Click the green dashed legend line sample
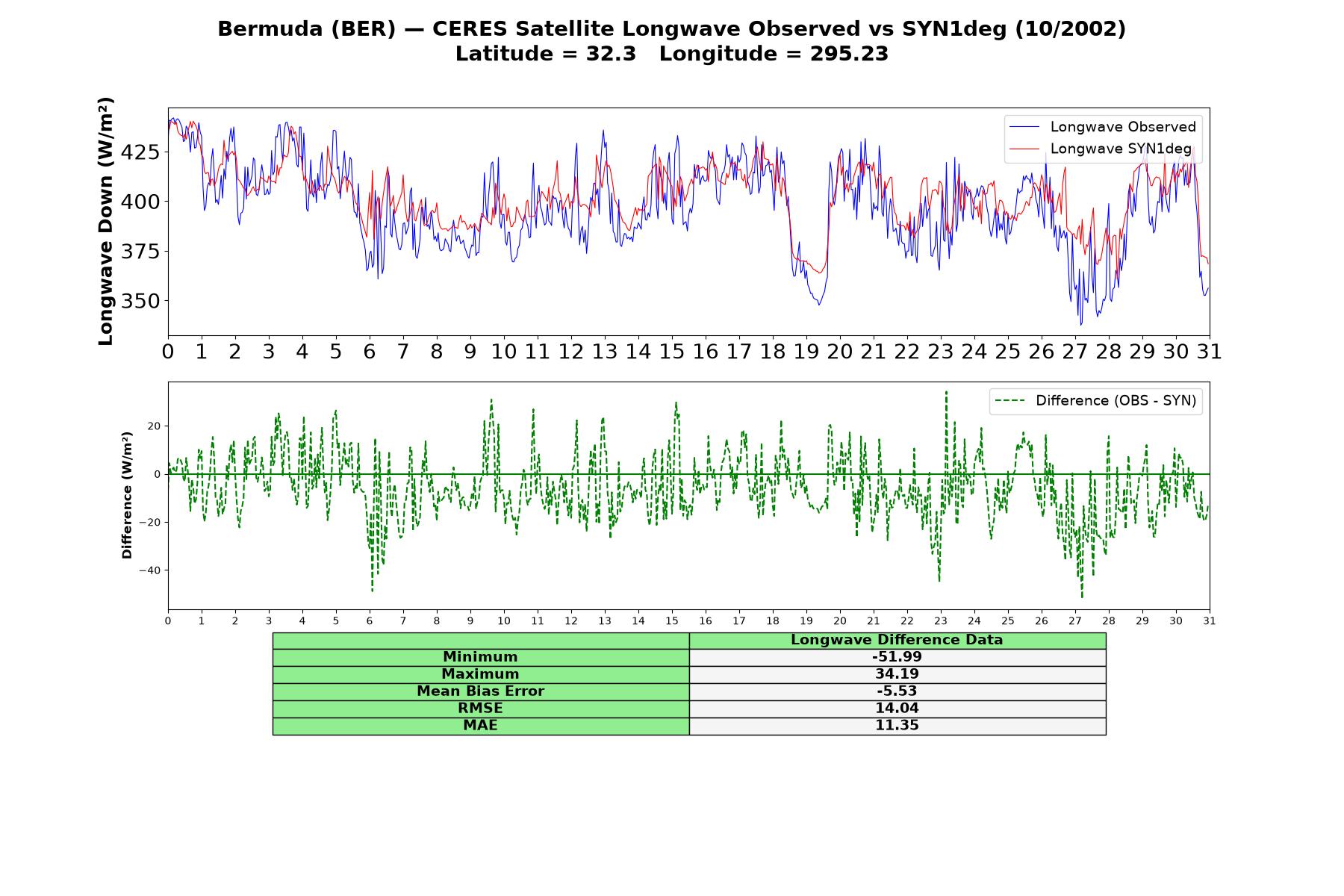Image resolution: width=1344 pixels, height=896 pixels. (1009, 401)
